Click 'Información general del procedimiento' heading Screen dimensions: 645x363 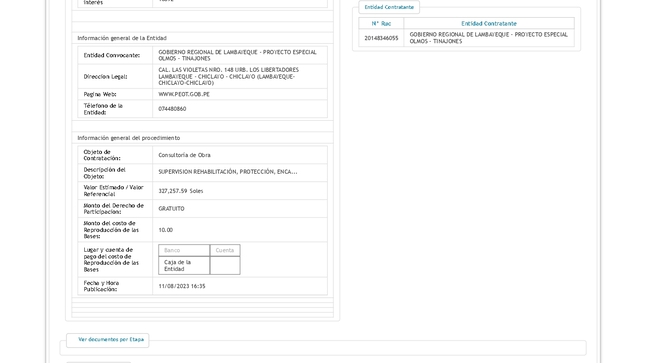129,138
